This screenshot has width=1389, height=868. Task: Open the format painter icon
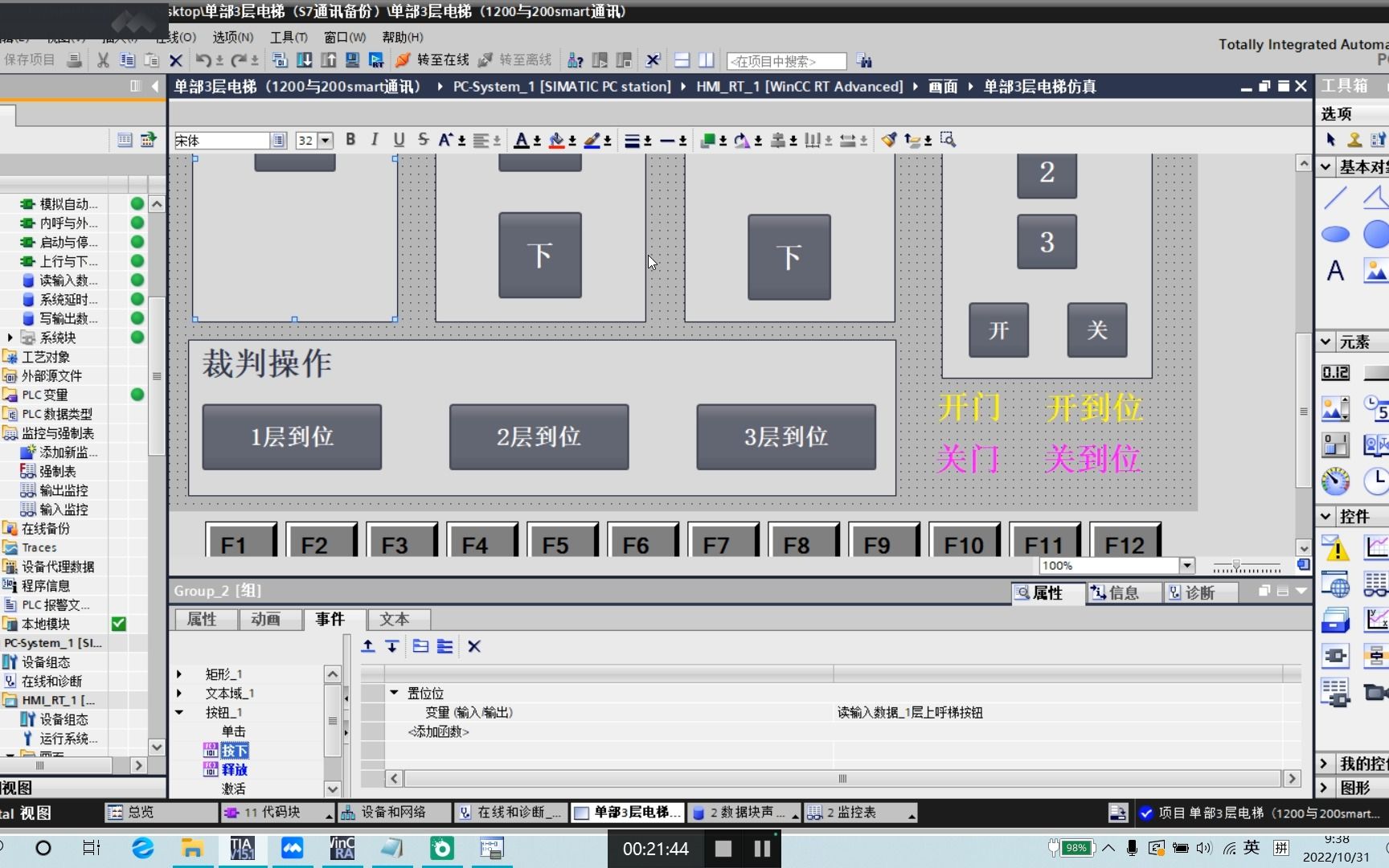(888, 140)
